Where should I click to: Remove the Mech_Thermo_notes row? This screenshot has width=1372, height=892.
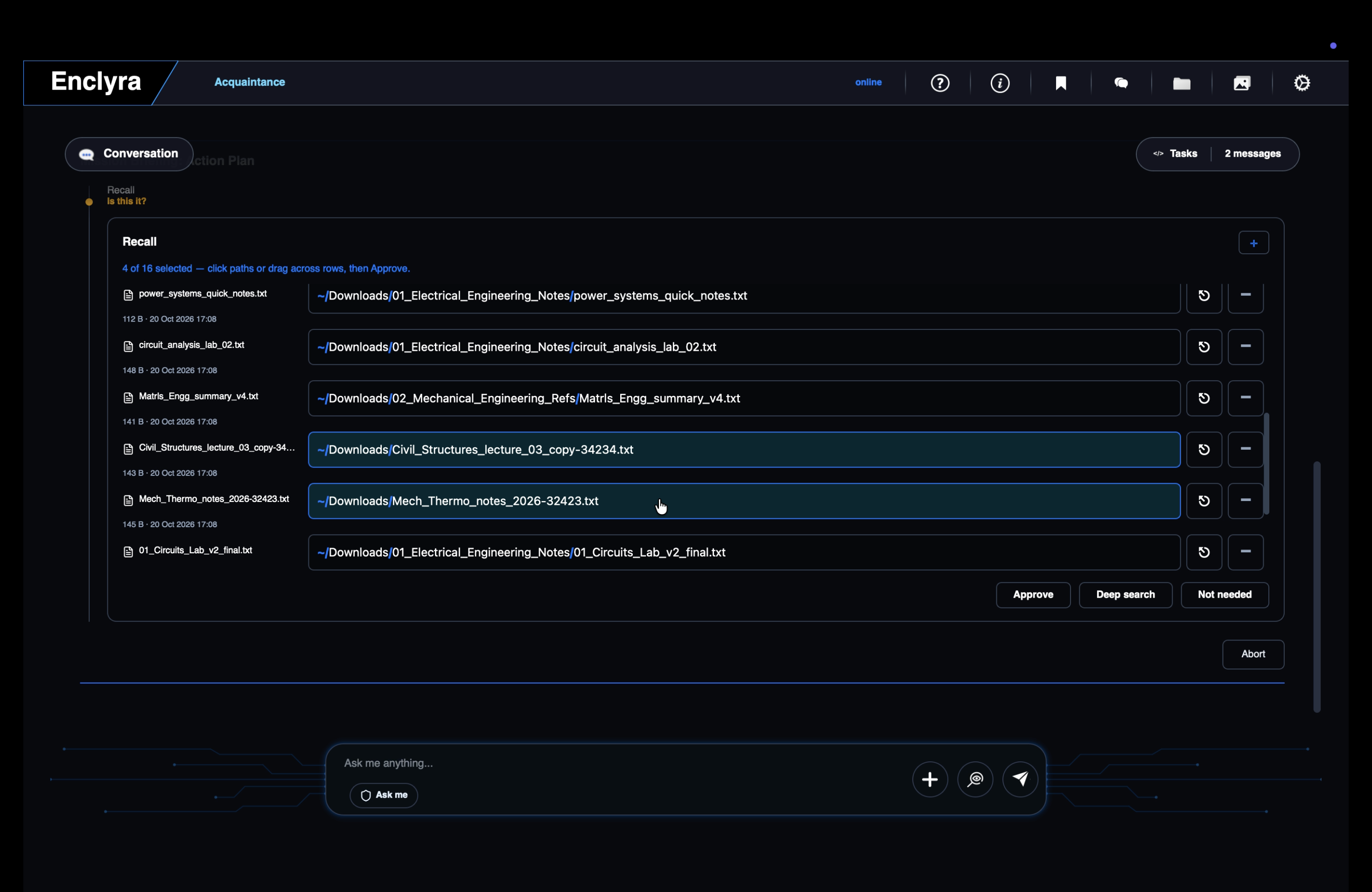pyautogui.click(x=1246, y=501)
